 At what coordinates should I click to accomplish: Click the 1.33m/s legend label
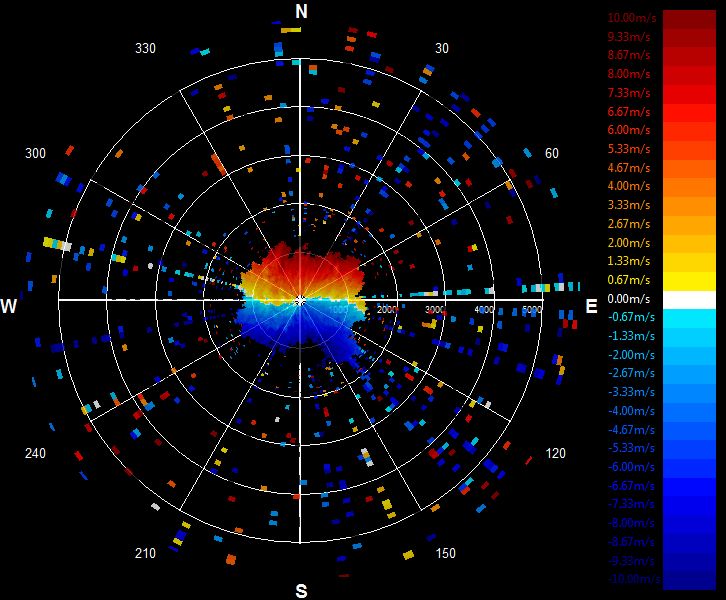629,261
